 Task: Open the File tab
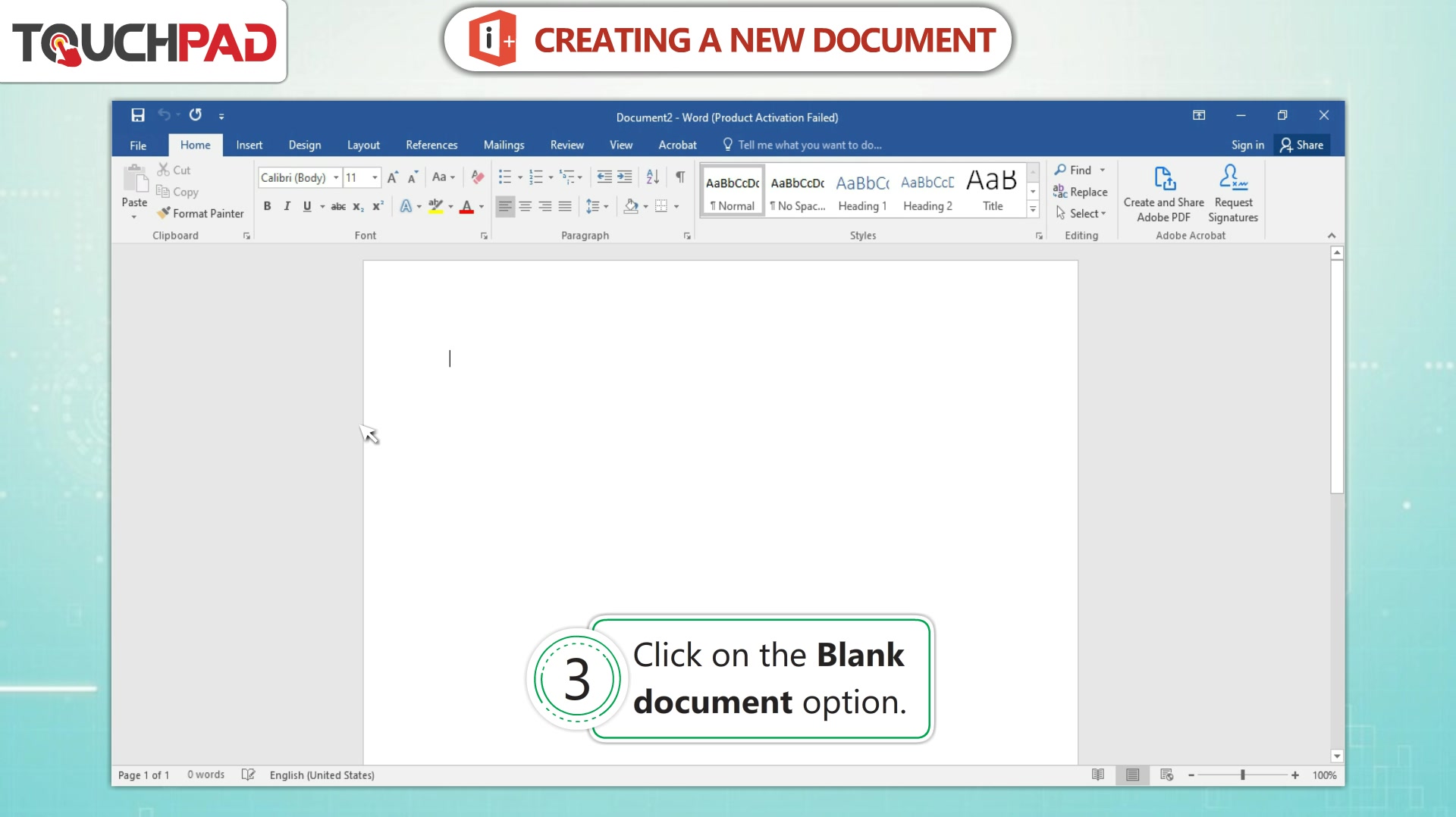click(138, 145)
